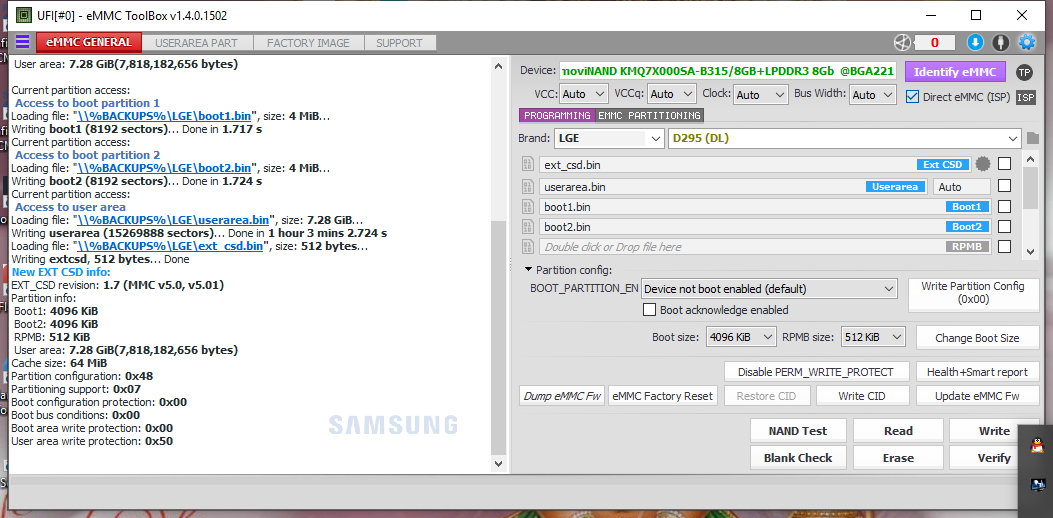Screen dimensions: 1053x518
Task: Switch to USERAREA PART tab
Action: (x=196, y=43)
